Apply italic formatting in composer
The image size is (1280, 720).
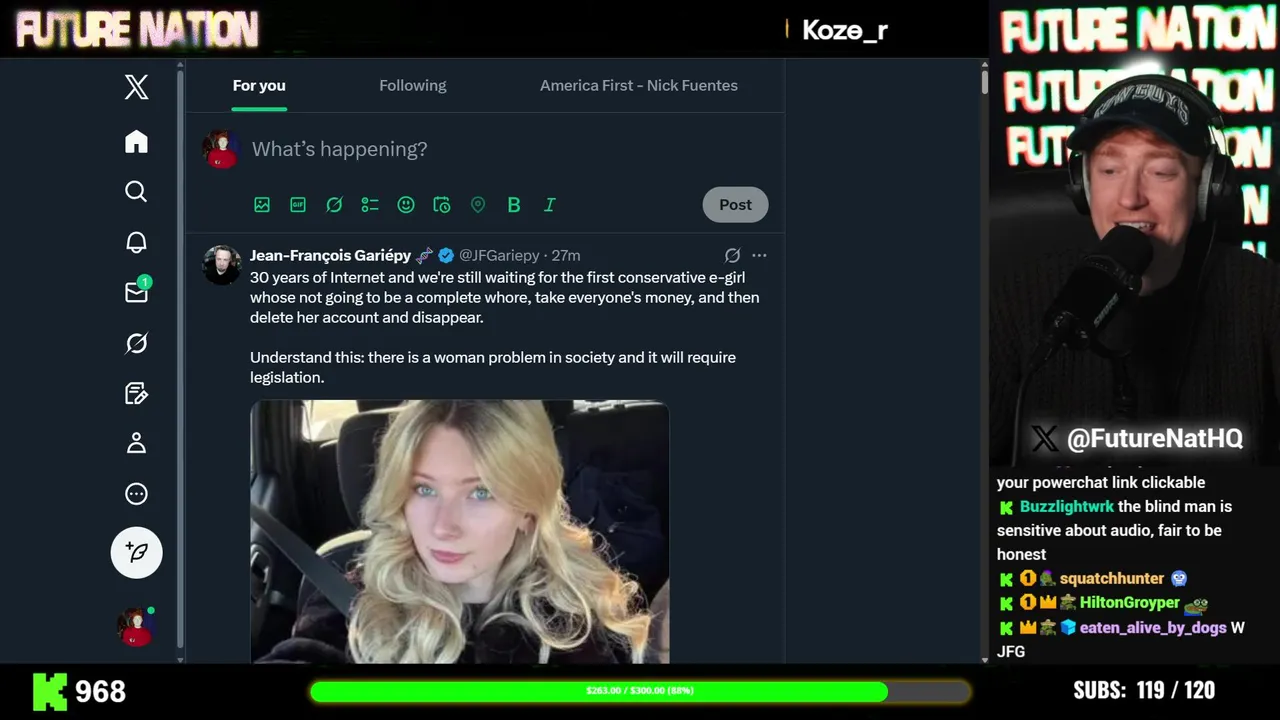pos(550,205)
